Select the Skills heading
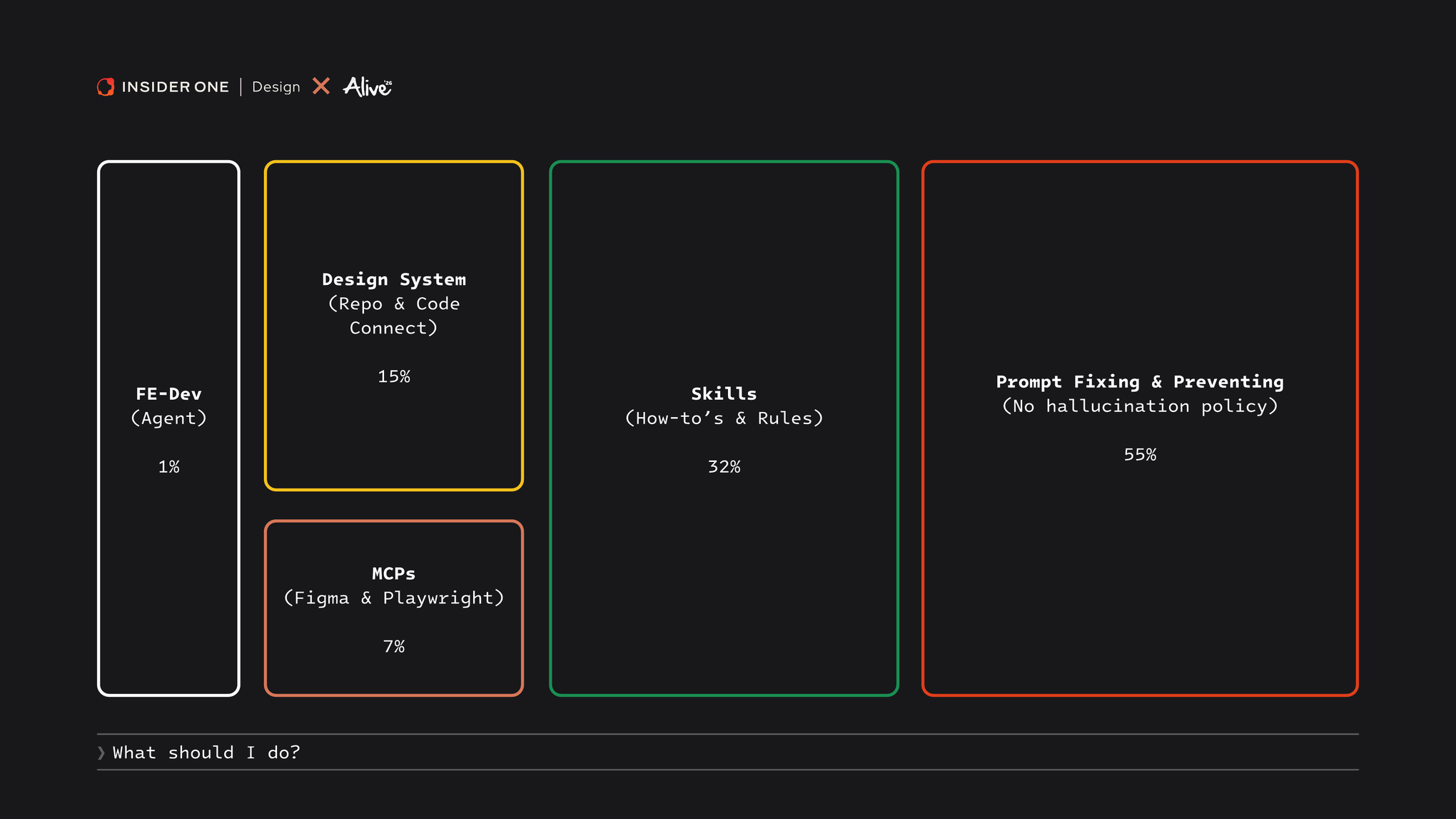 [x=724, y=393]
